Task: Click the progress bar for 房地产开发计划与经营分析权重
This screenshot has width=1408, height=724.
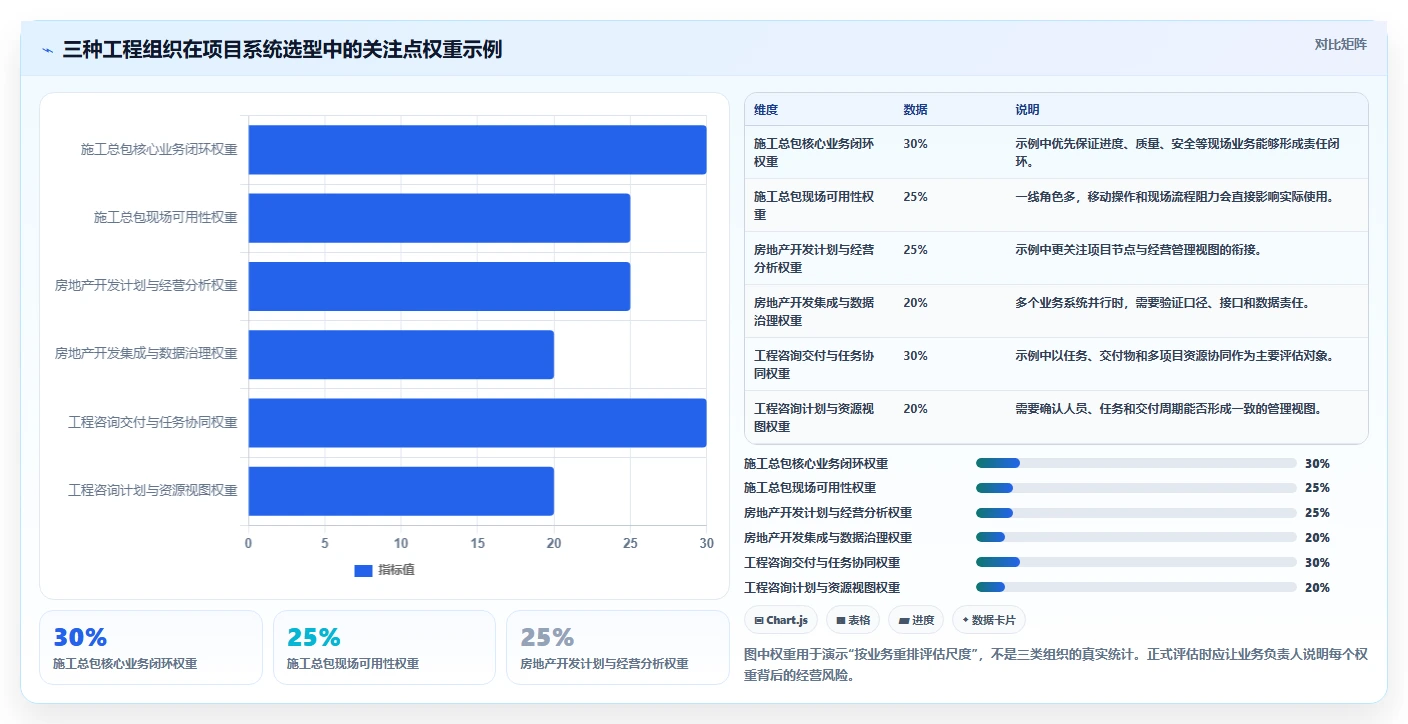Action: 1136,513
